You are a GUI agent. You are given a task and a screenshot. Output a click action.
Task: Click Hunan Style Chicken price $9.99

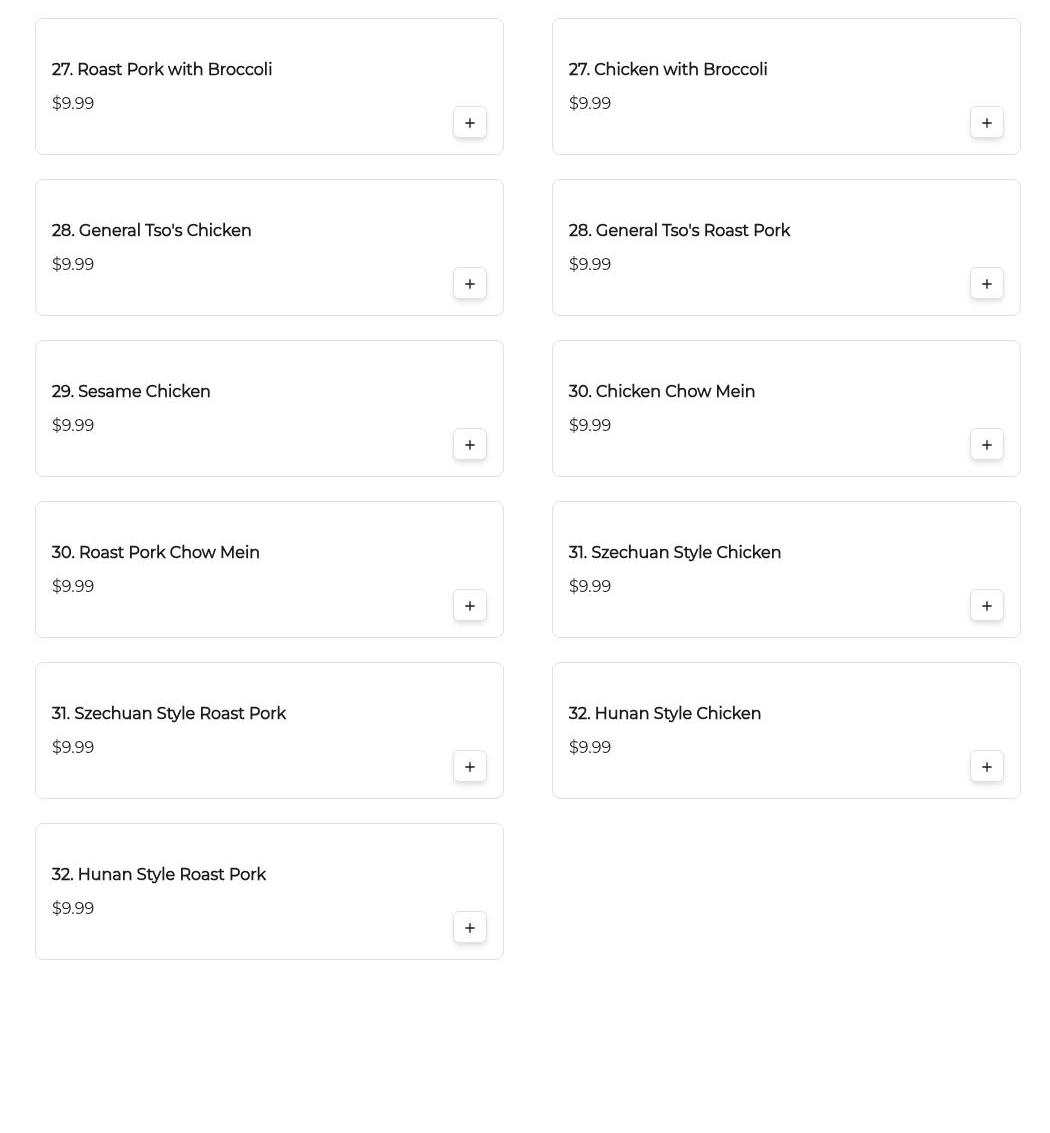click(x=590, y=748)
